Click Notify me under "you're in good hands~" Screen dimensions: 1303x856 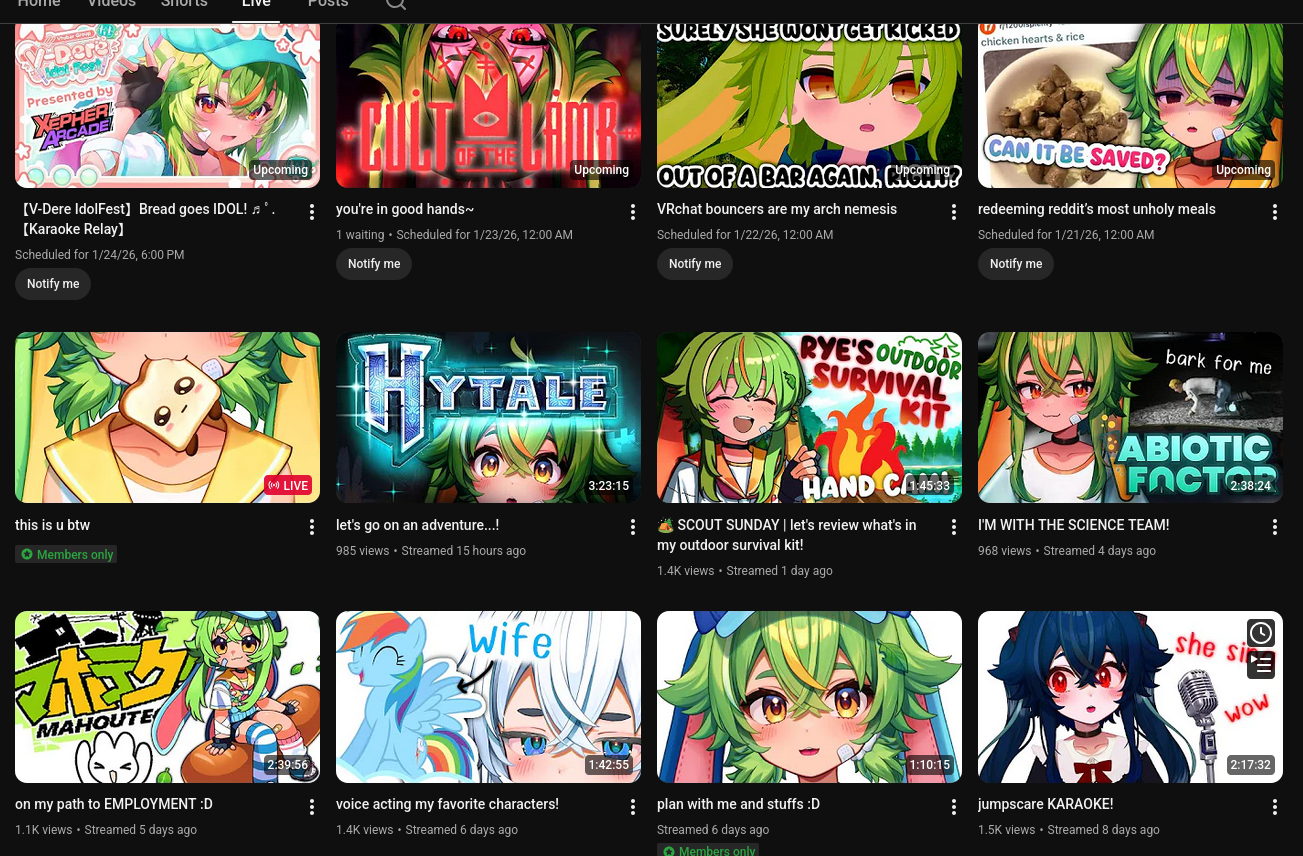[374, 264]
